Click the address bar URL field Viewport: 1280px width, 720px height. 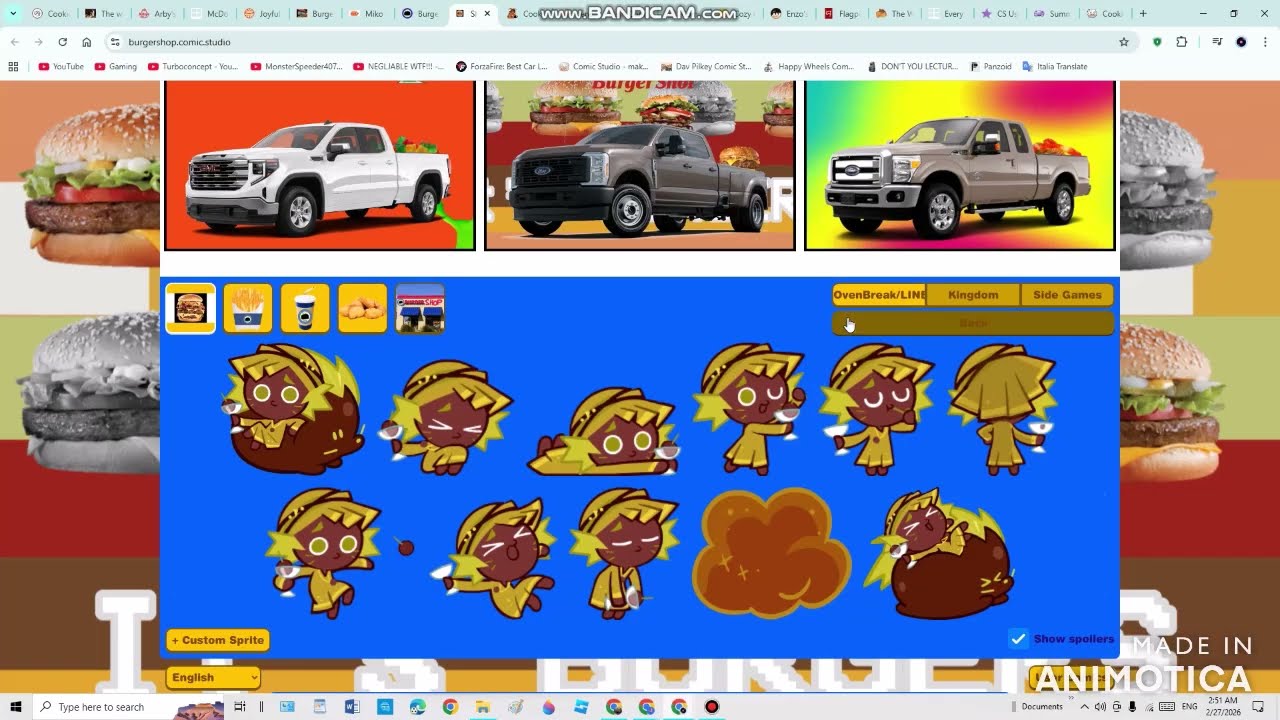coord(620,42)
